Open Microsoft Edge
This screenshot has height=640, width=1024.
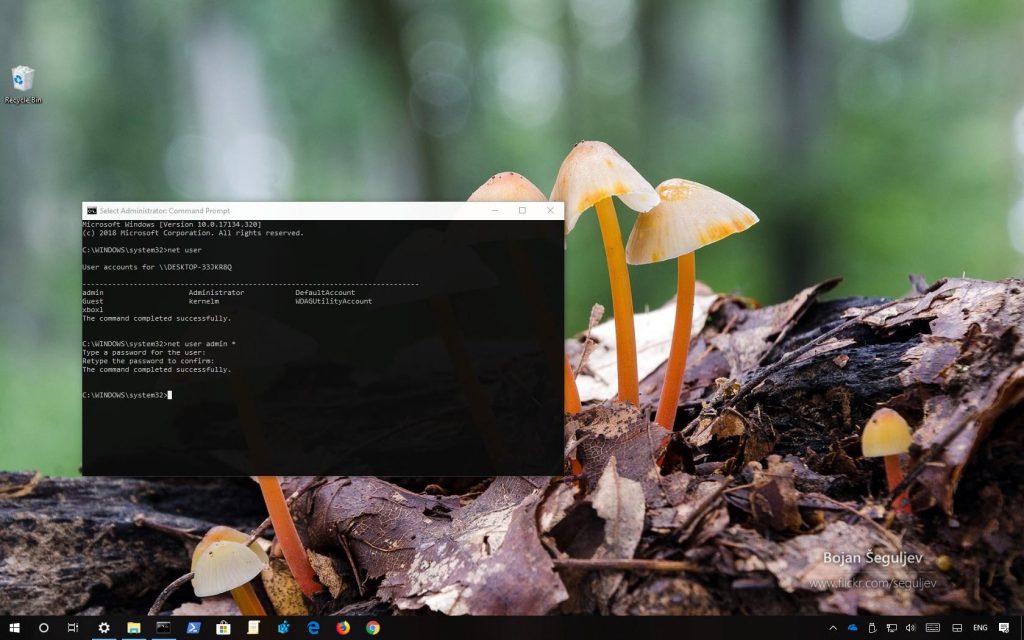tap(312, 627)
